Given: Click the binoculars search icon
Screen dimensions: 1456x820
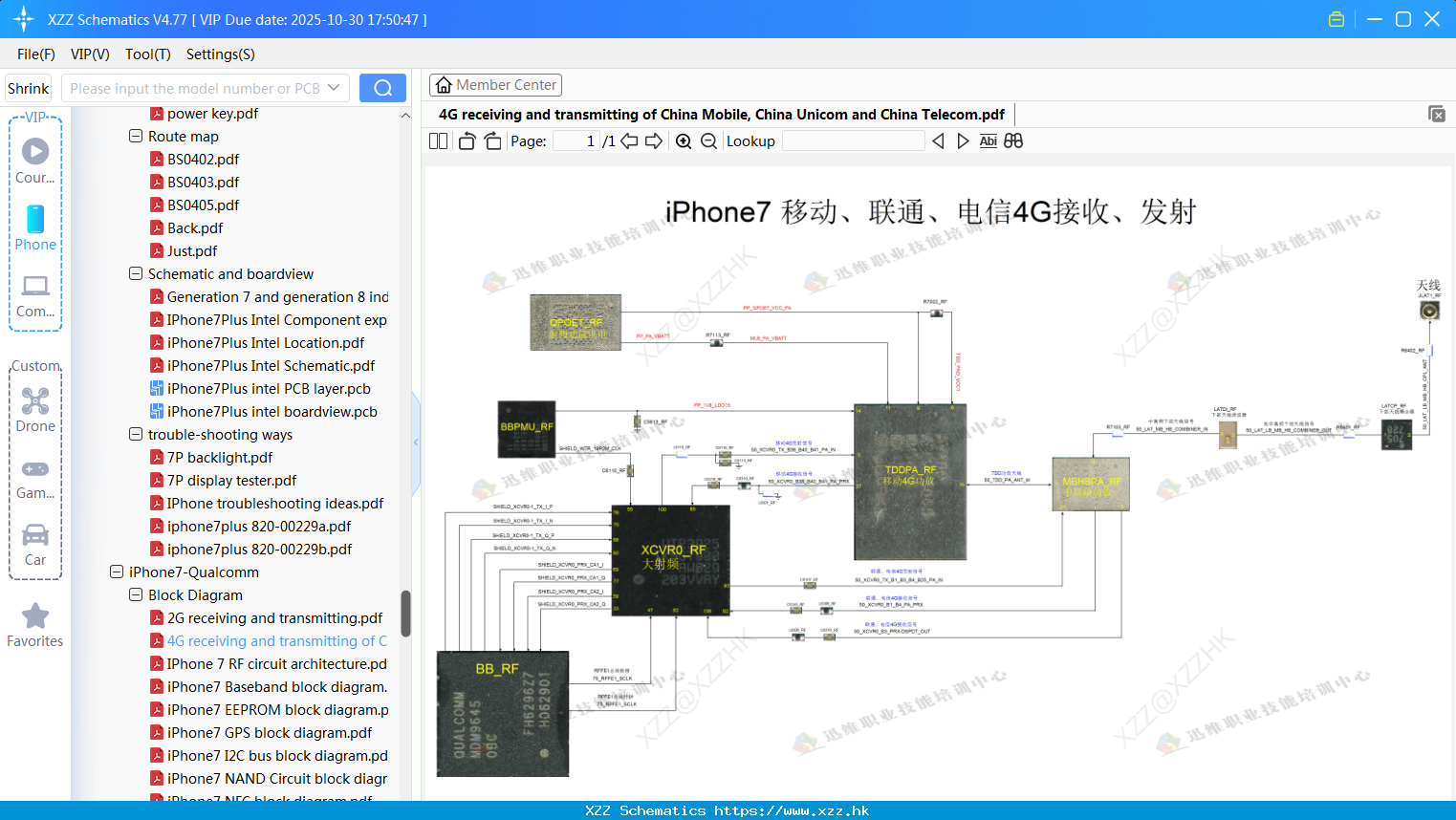Looking at the screenshot, I should tap(1013, 140).
